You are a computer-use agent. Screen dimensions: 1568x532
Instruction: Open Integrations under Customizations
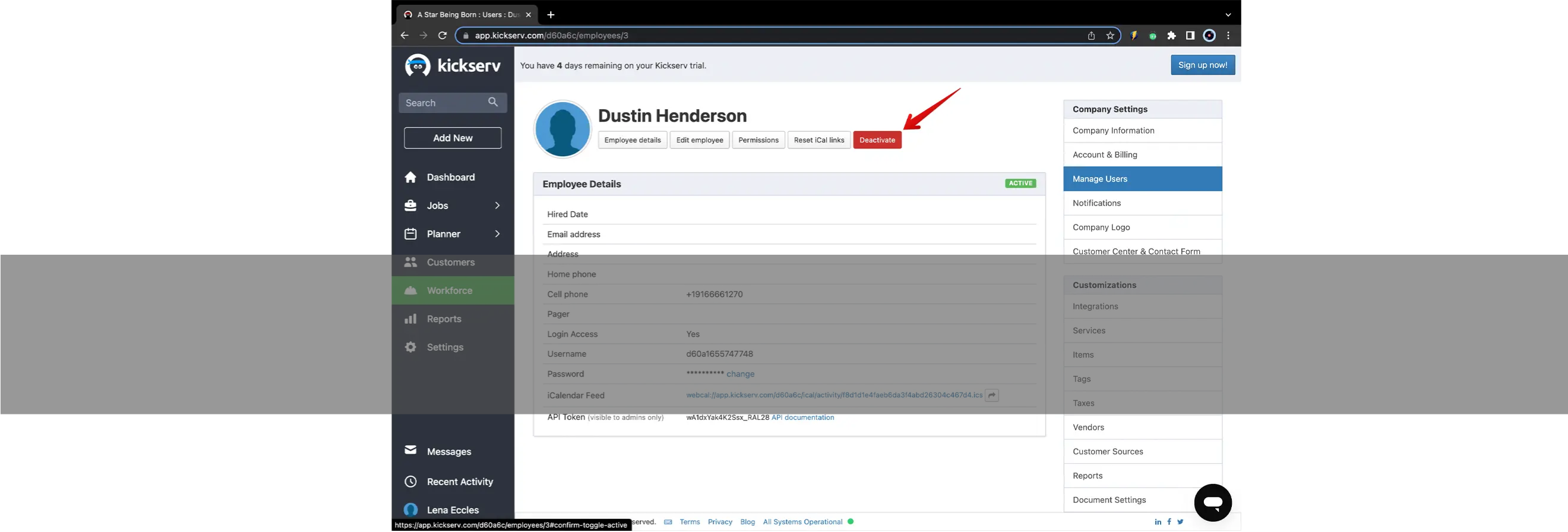(x=1143, y=307)
